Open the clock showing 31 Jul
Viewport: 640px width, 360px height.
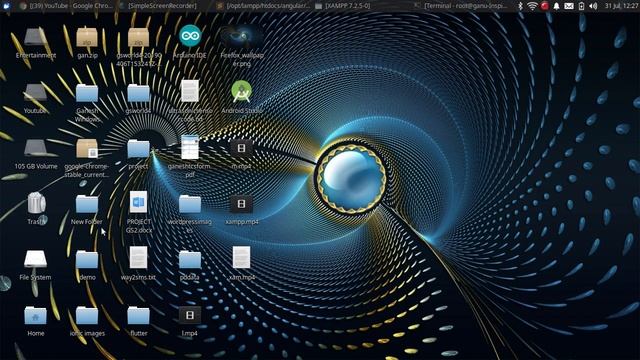tap(622, 6)
